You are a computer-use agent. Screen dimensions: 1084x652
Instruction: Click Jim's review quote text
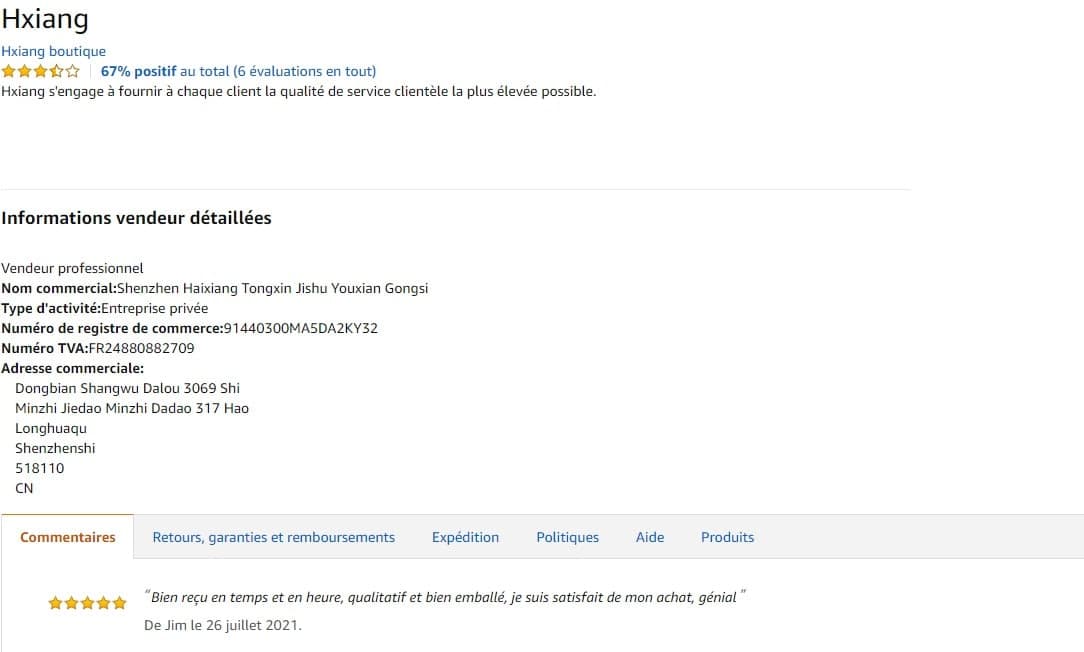pos(445,597)
